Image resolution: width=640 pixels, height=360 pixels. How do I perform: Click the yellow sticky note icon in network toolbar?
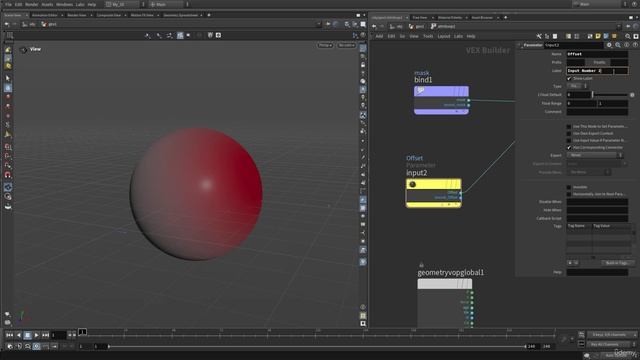tap(598, 36)
